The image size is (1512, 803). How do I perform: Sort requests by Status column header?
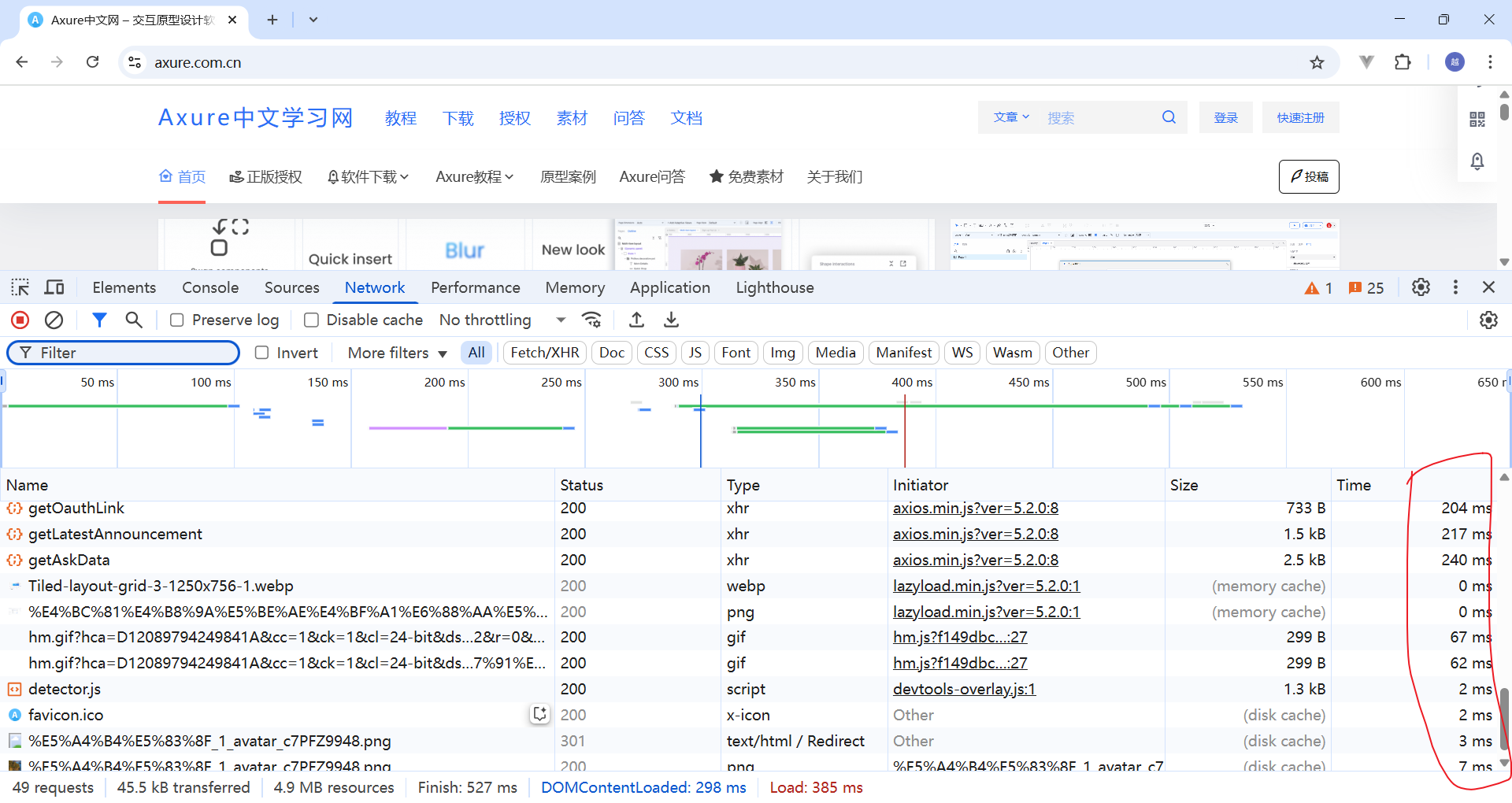(638, 485)
